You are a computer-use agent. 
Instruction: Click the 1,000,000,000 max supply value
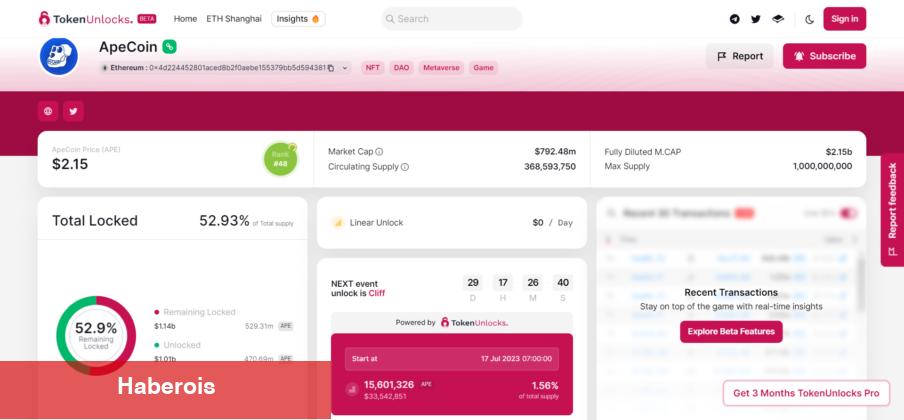pos(822,166)
